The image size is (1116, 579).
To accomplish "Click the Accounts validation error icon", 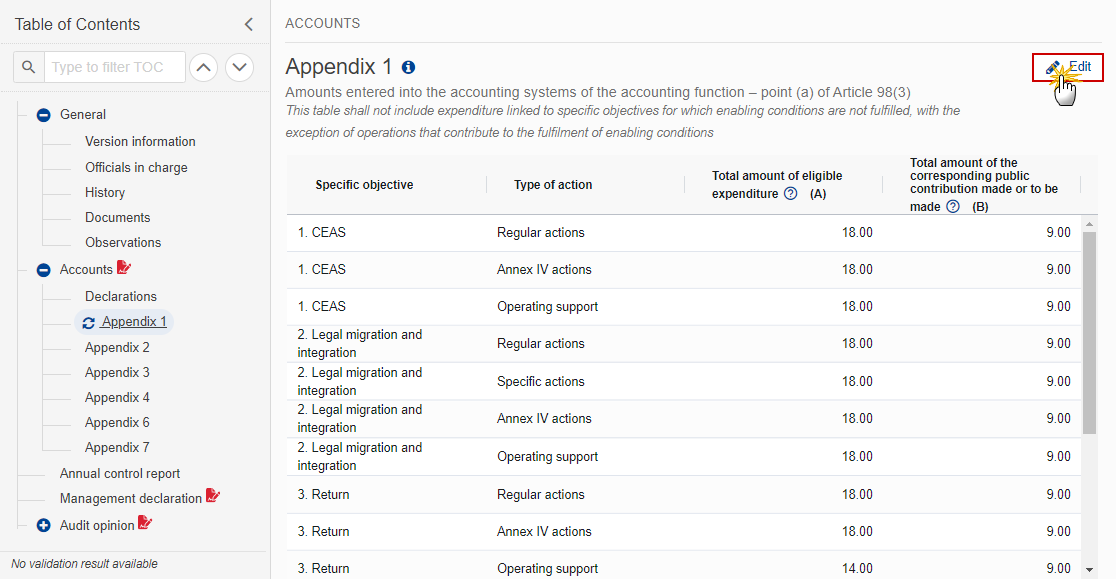I will [124, 267].
